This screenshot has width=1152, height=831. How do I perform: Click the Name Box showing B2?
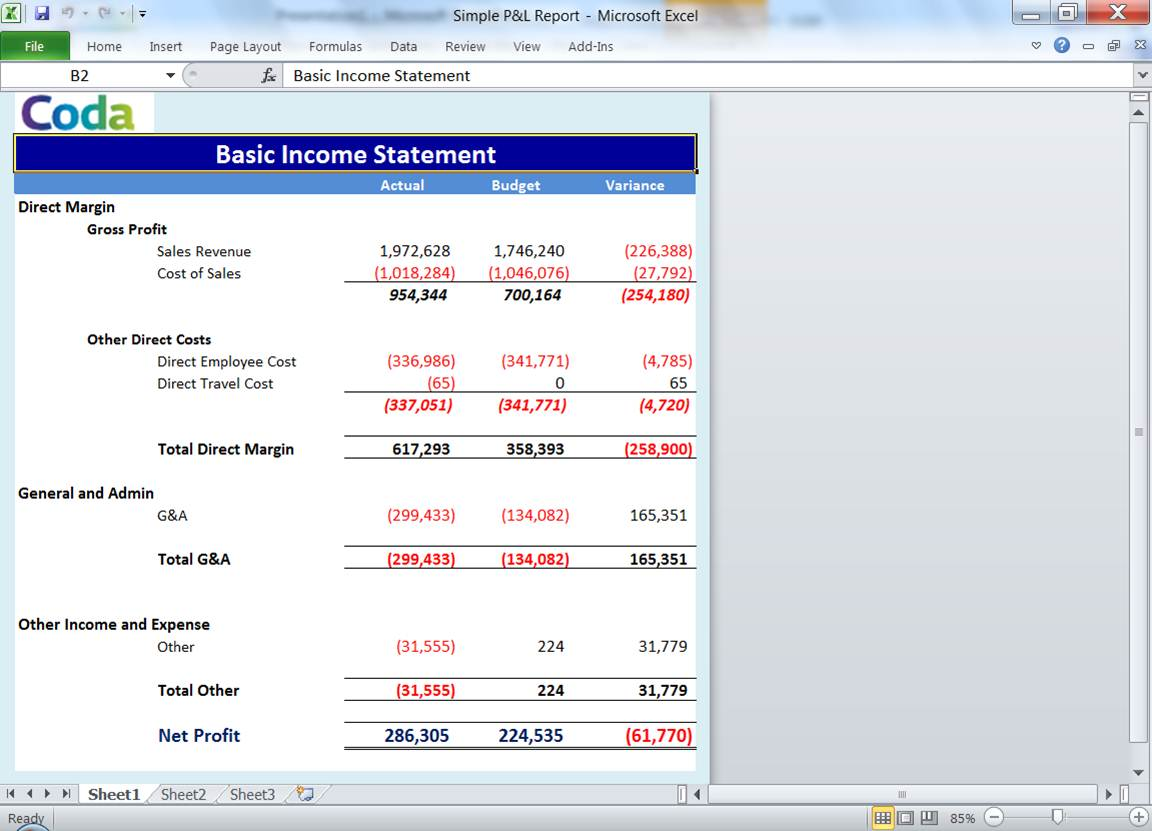[79, 76]
